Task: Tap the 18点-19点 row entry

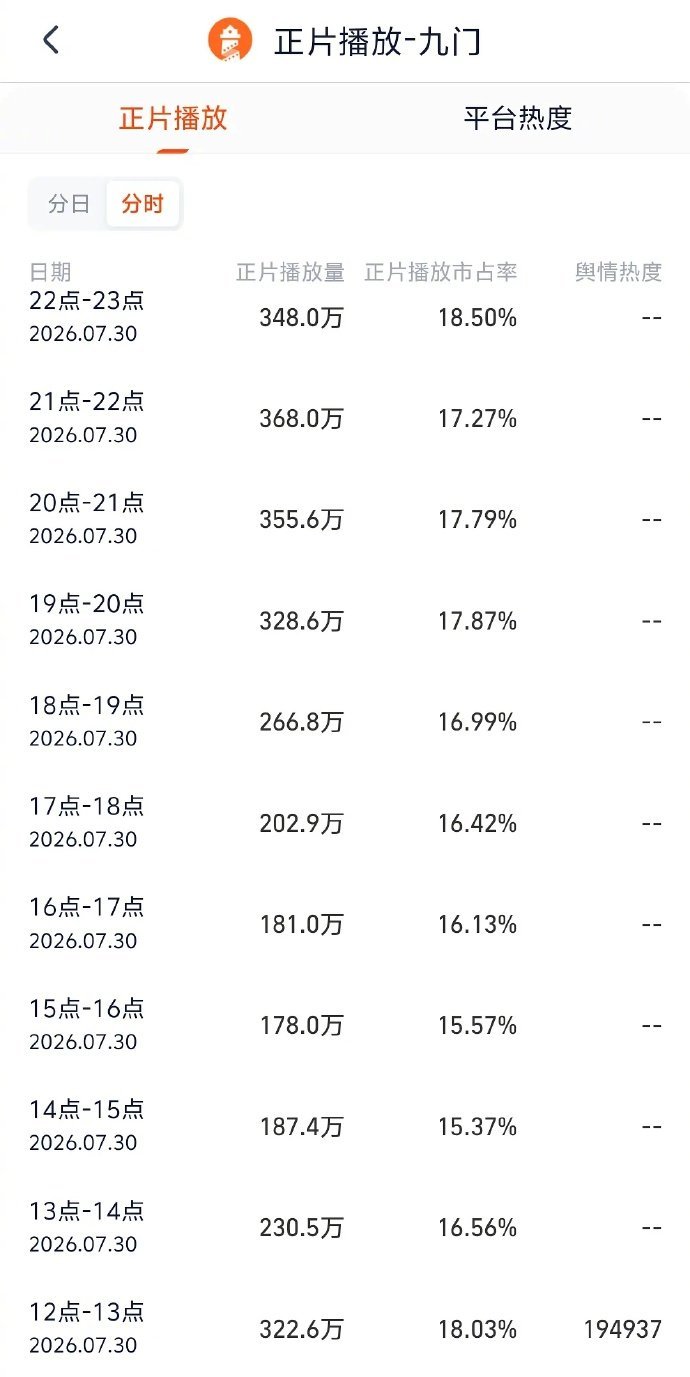Action: pos(345,722)
